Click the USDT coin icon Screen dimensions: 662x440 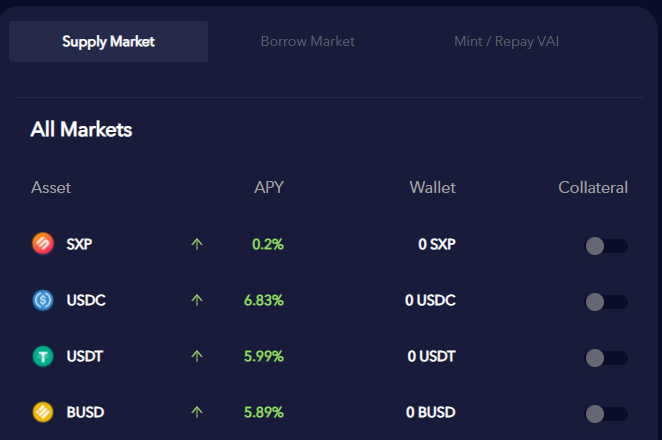click(x=43, y=356)
